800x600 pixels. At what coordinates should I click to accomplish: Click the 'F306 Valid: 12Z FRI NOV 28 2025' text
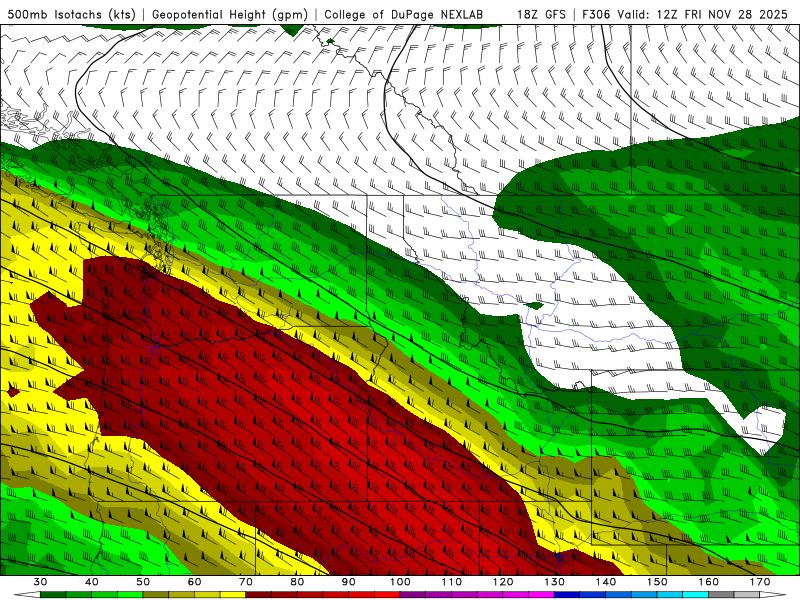(x=686, y=15)
